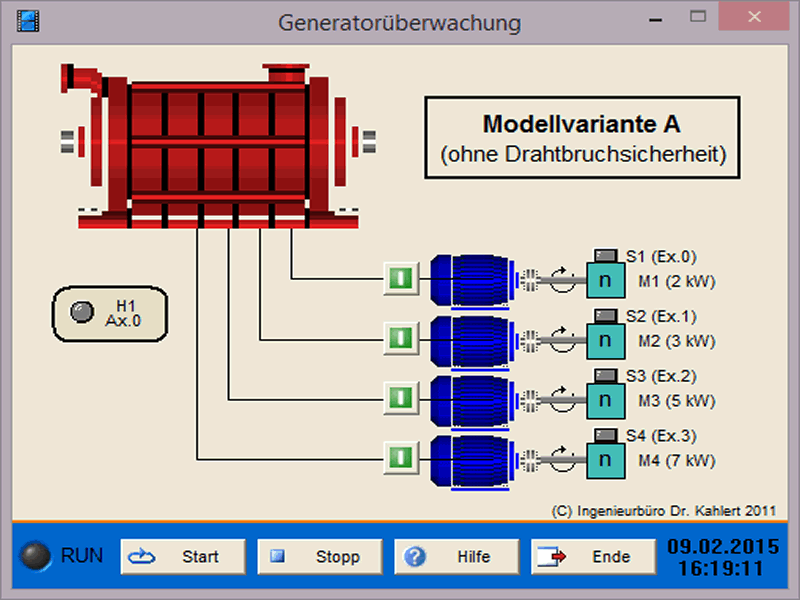Click the blue M1 motor graphic

click(470, 279)
